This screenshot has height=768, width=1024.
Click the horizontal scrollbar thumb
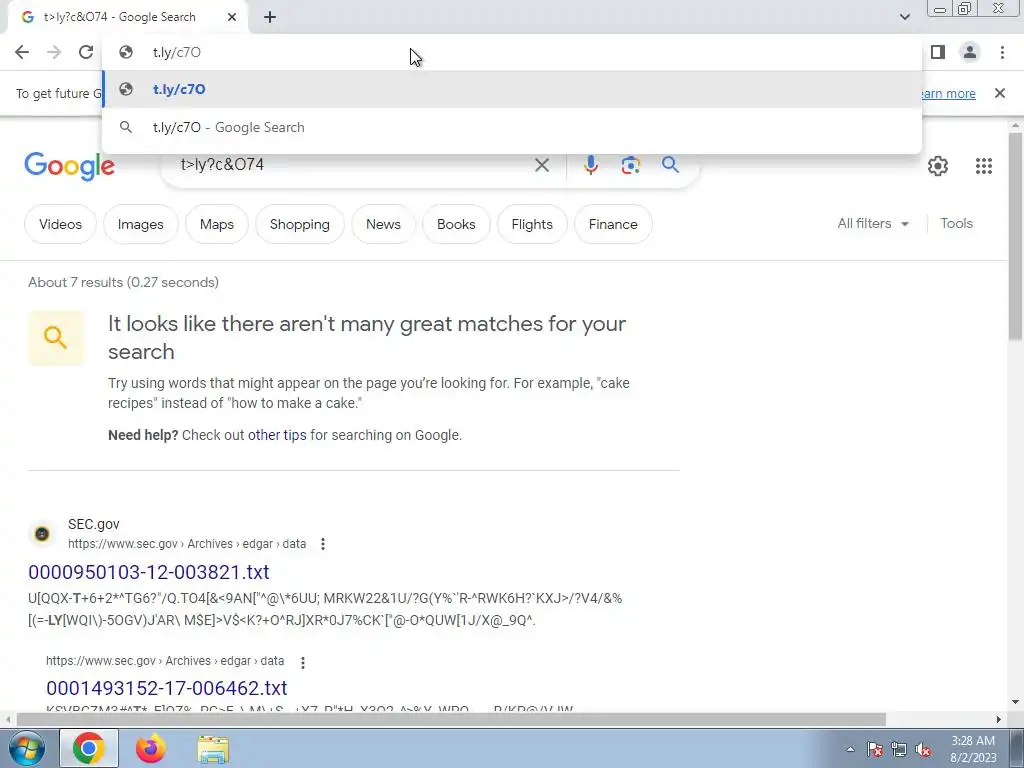tap(451, 719)
